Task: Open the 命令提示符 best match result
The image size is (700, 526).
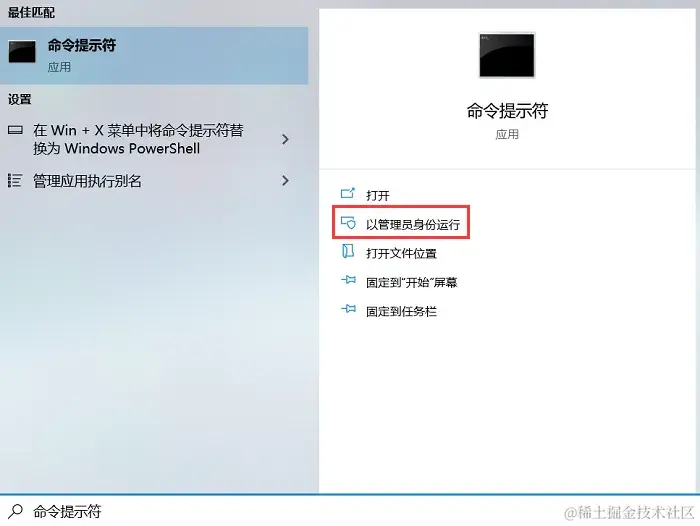Action: (x=154, y=56)
